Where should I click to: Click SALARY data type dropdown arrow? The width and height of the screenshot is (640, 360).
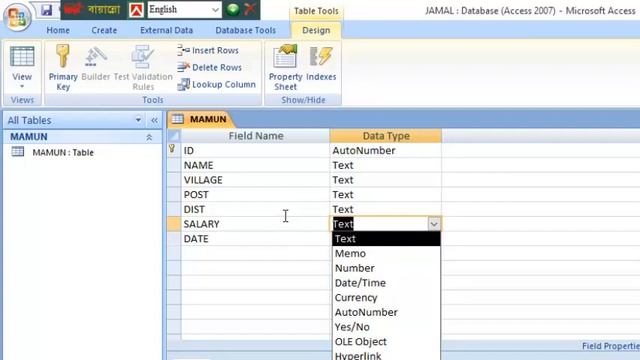[x=434, y=224]
